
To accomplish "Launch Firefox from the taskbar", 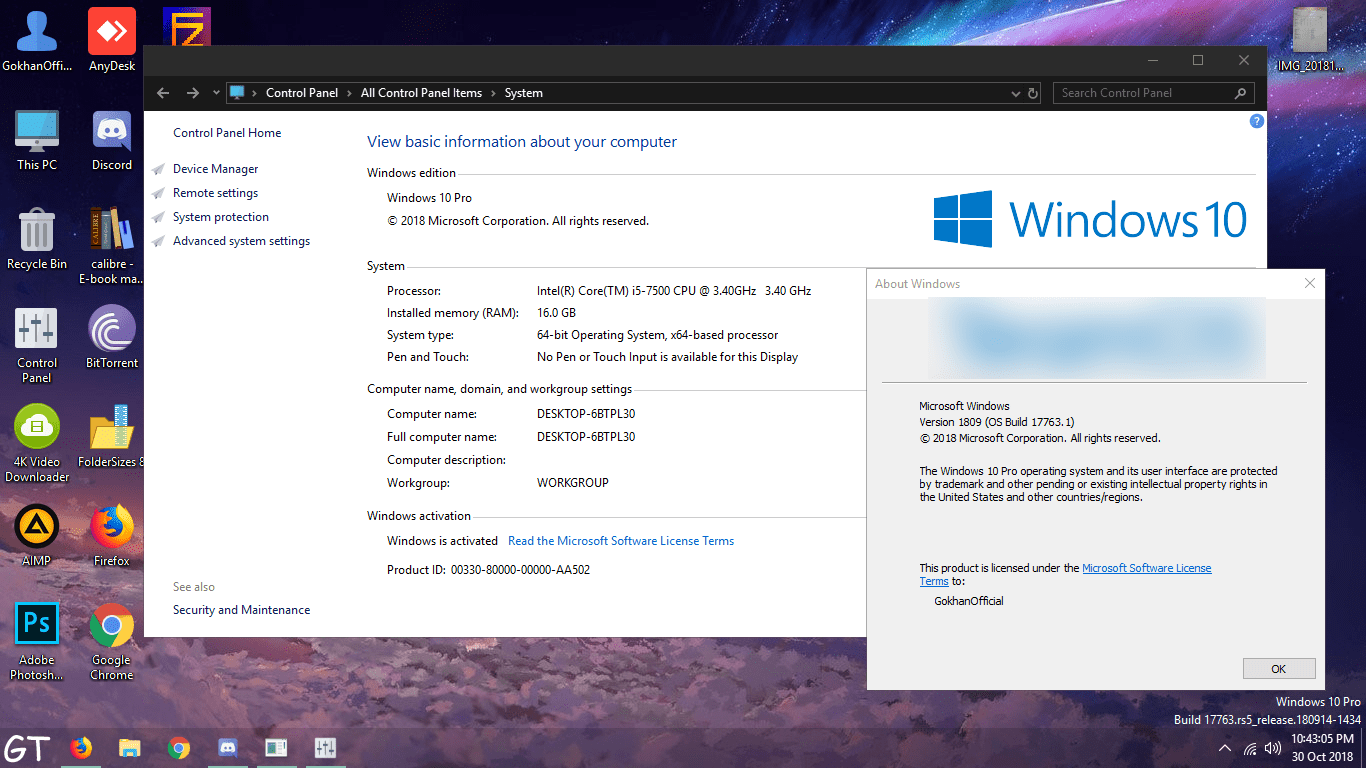I will [x=81, y=748].
